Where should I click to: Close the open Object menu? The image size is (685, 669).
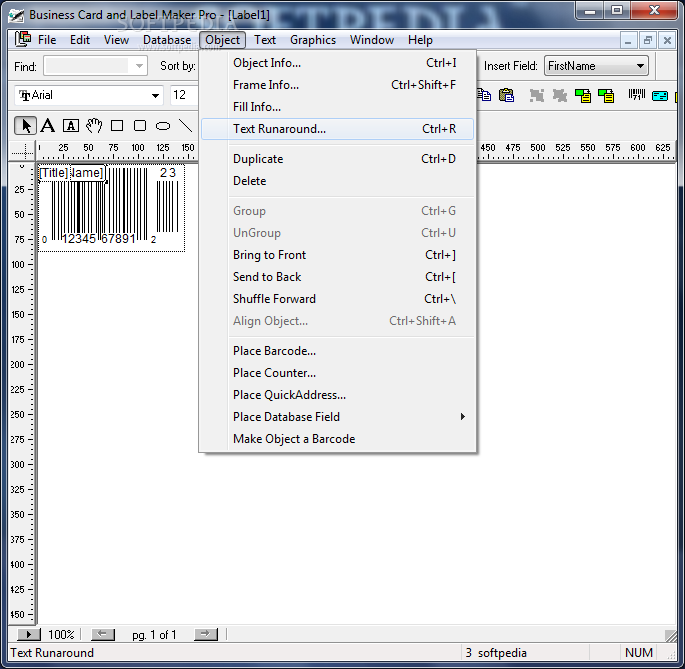(x=222, y=40)
